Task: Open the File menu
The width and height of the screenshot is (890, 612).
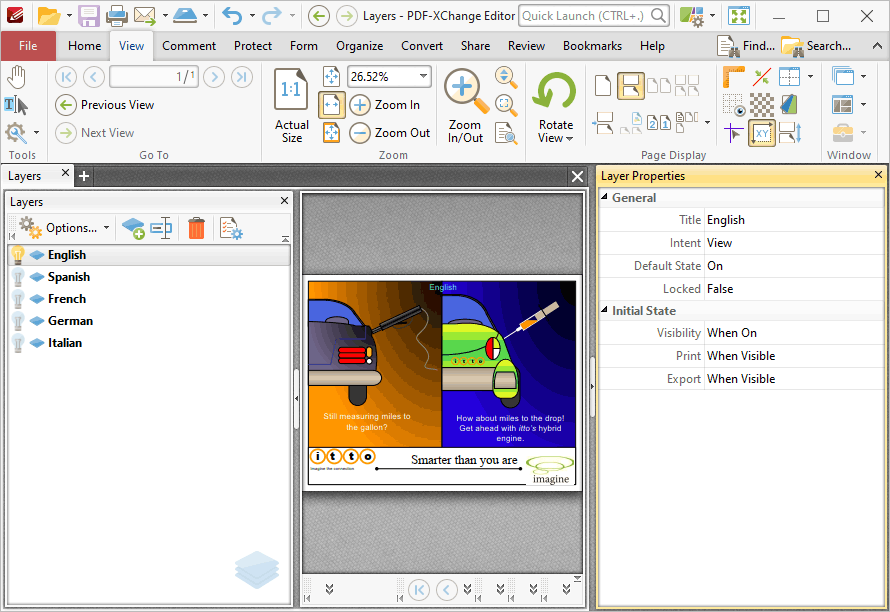Action: (28, 46)
